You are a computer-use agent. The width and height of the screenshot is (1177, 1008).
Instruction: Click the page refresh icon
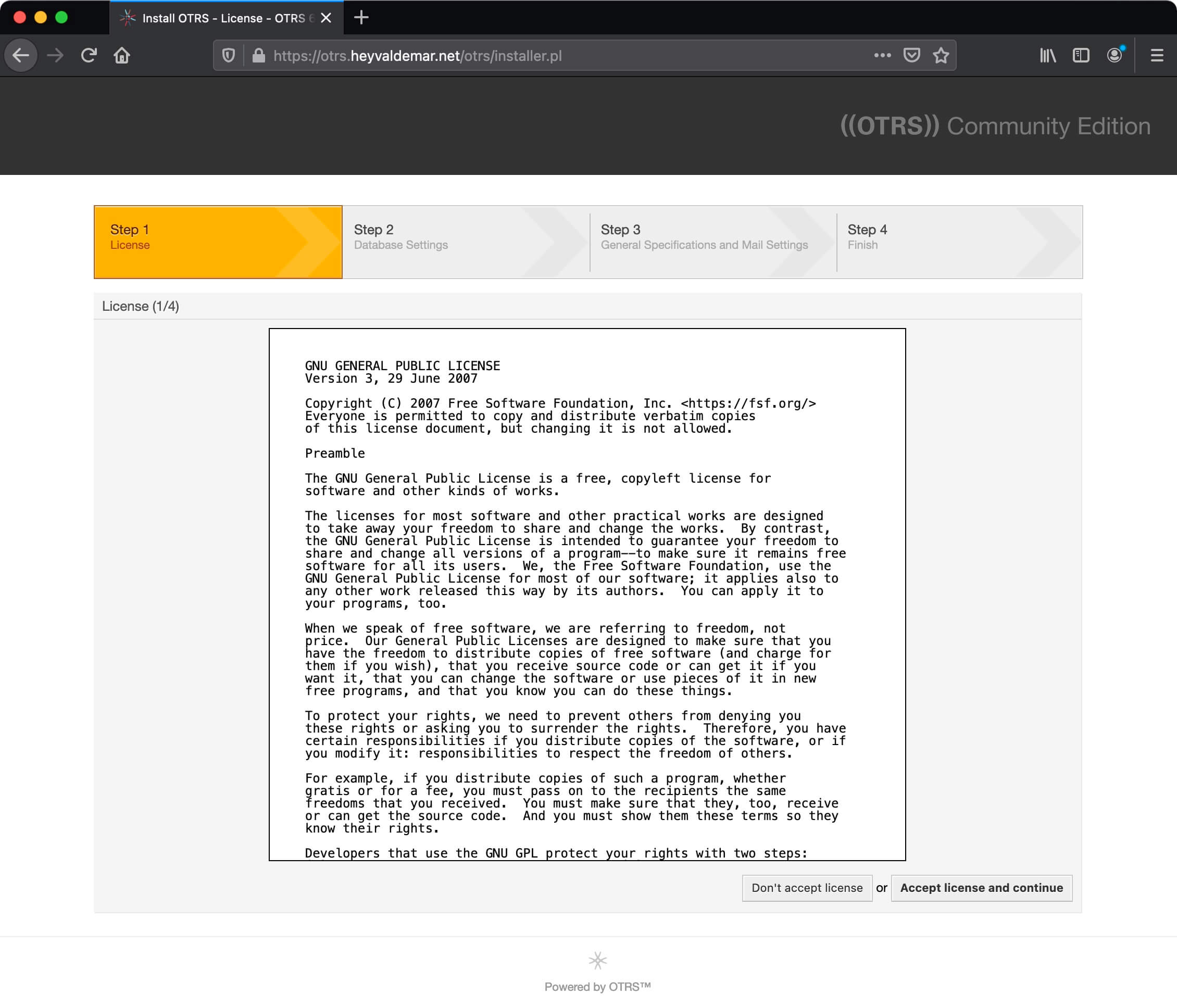pos(89,55)
